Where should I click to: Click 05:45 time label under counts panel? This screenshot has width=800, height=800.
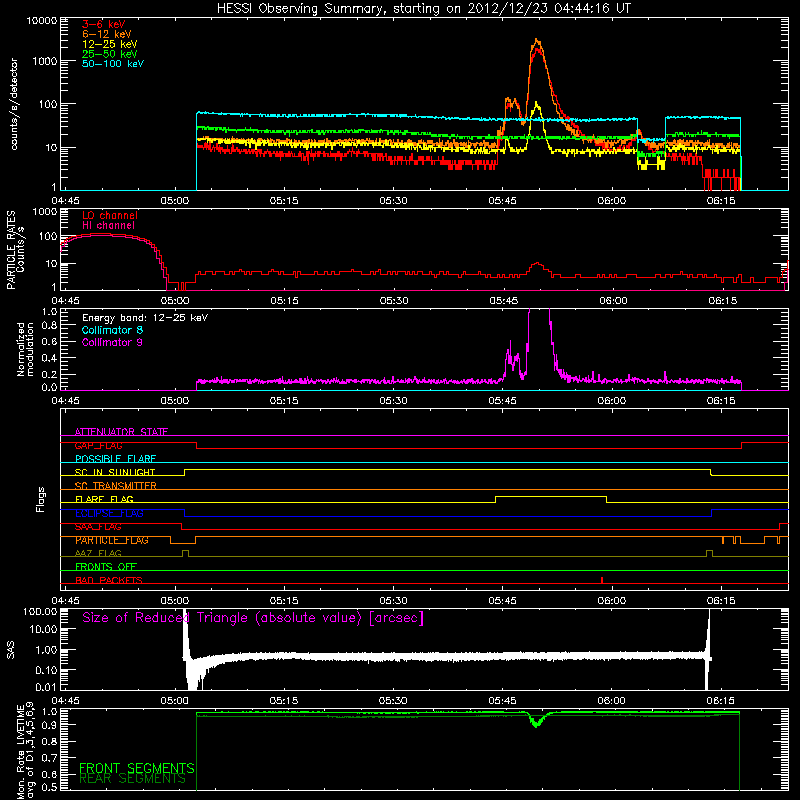click(503, 201)
